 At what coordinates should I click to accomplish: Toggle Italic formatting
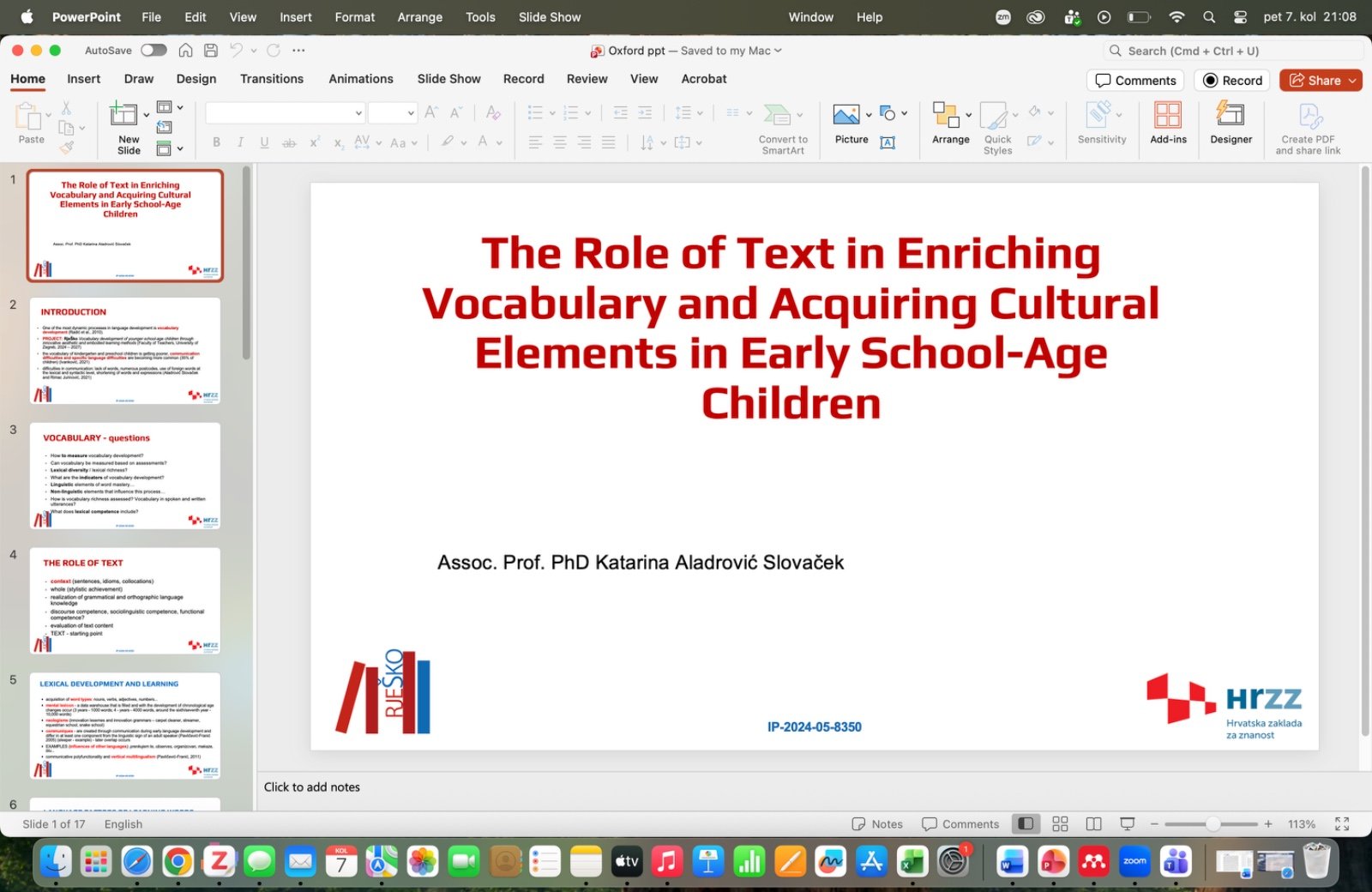pos(240,142)
